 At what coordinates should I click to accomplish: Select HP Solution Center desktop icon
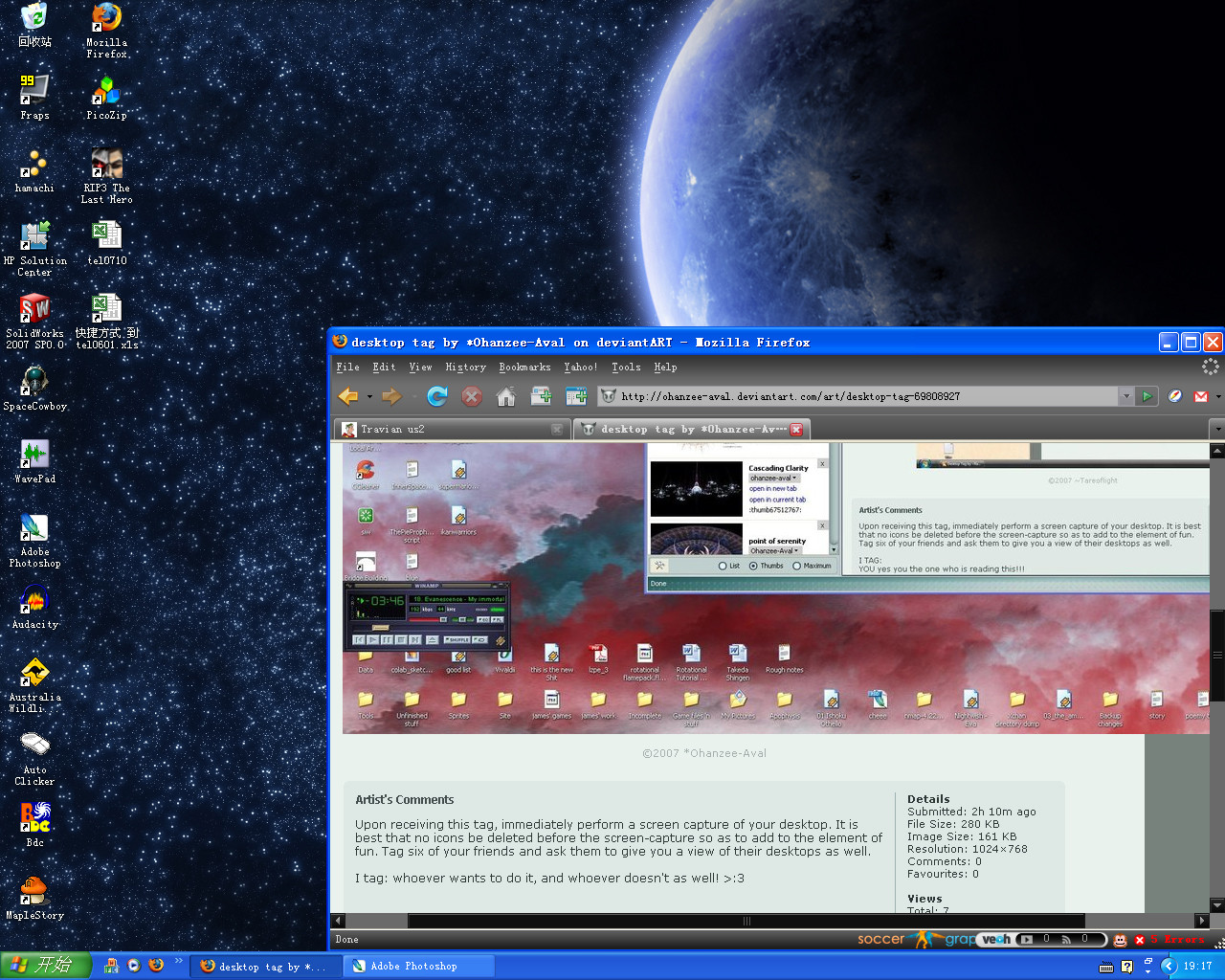(x=34, y=248)
